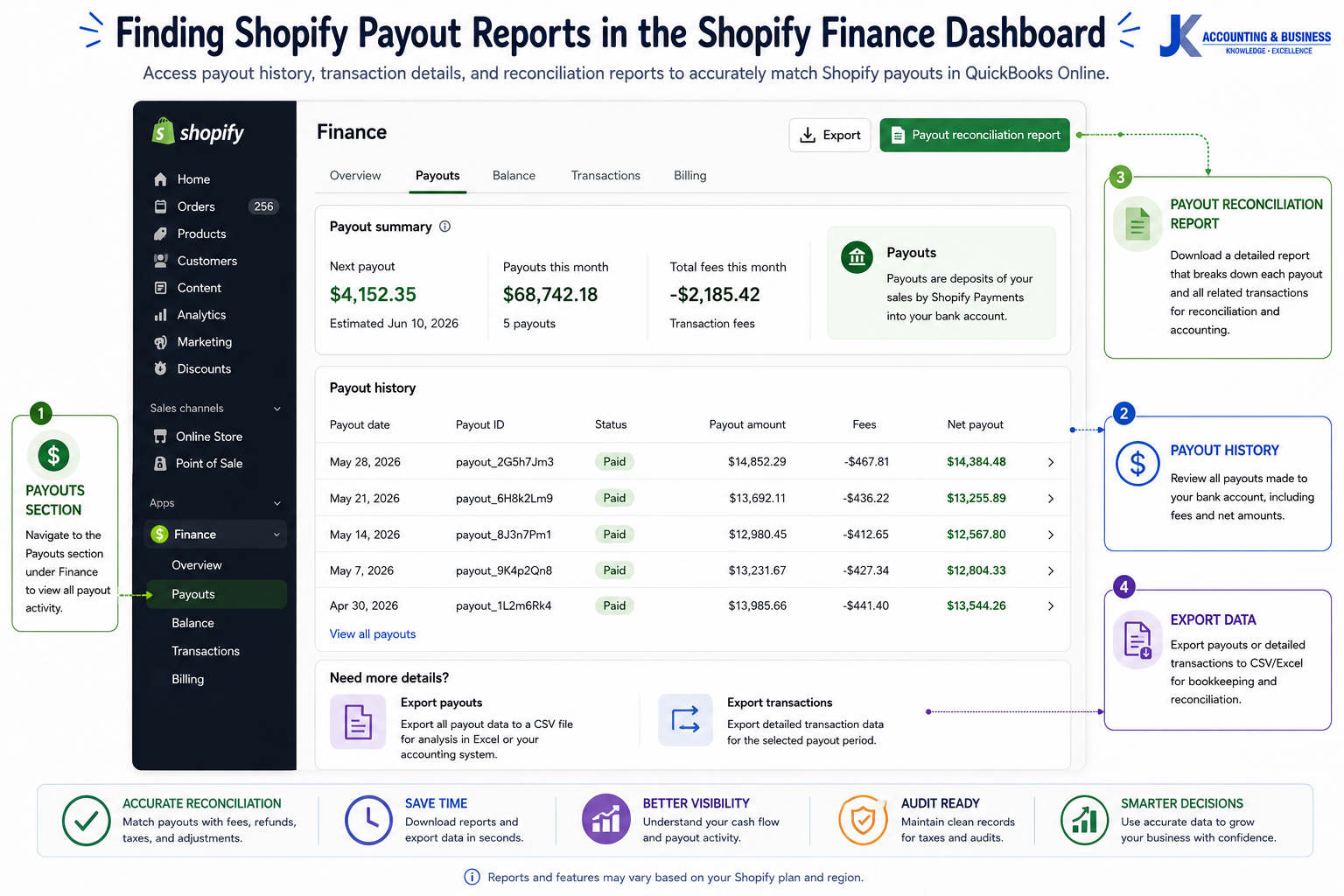Expand payout_1L2m6Rk4 row chevron

pyautogui.click(x=1051, y=605)
